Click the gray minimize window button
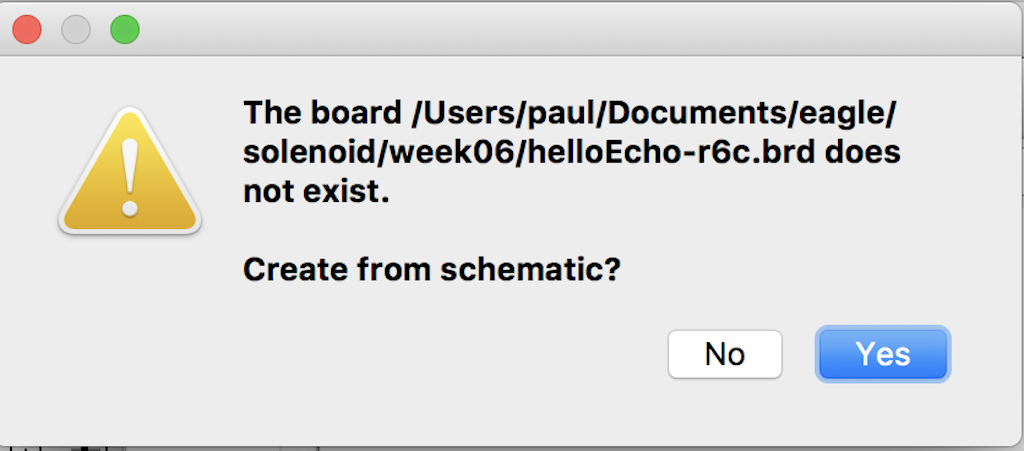This screenshot has height=451, width=1024. click(x=76, y=29)
